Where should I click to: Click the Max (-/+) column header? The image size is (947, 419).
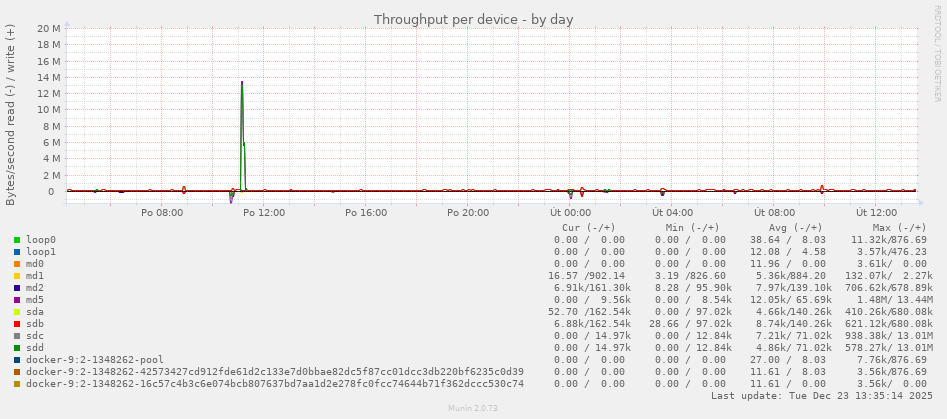899,228
